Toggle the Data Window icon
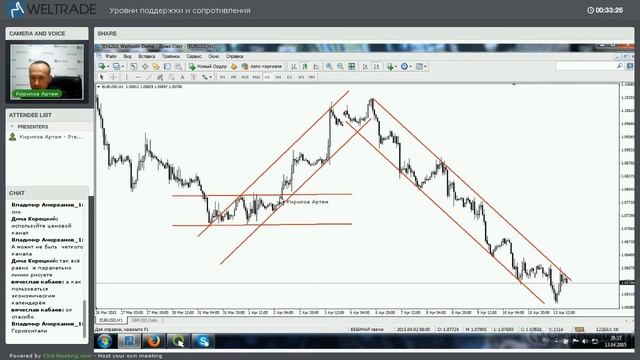The image size is (640, 360). [145, 66]
